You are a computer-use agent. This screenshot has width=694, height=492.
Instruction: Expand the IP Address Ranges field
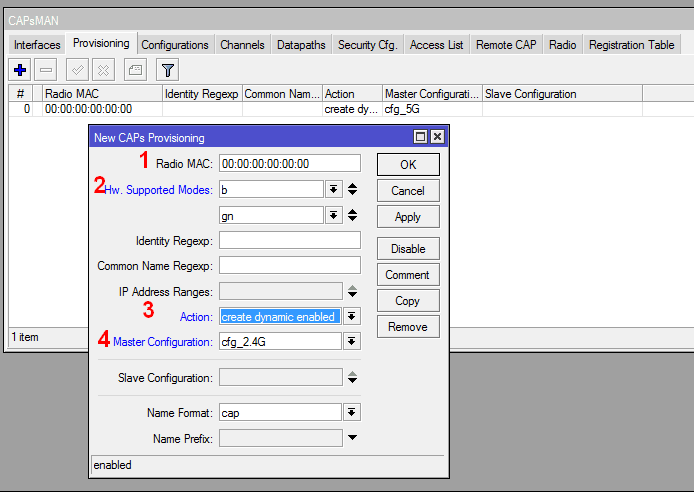click(352, 292)
